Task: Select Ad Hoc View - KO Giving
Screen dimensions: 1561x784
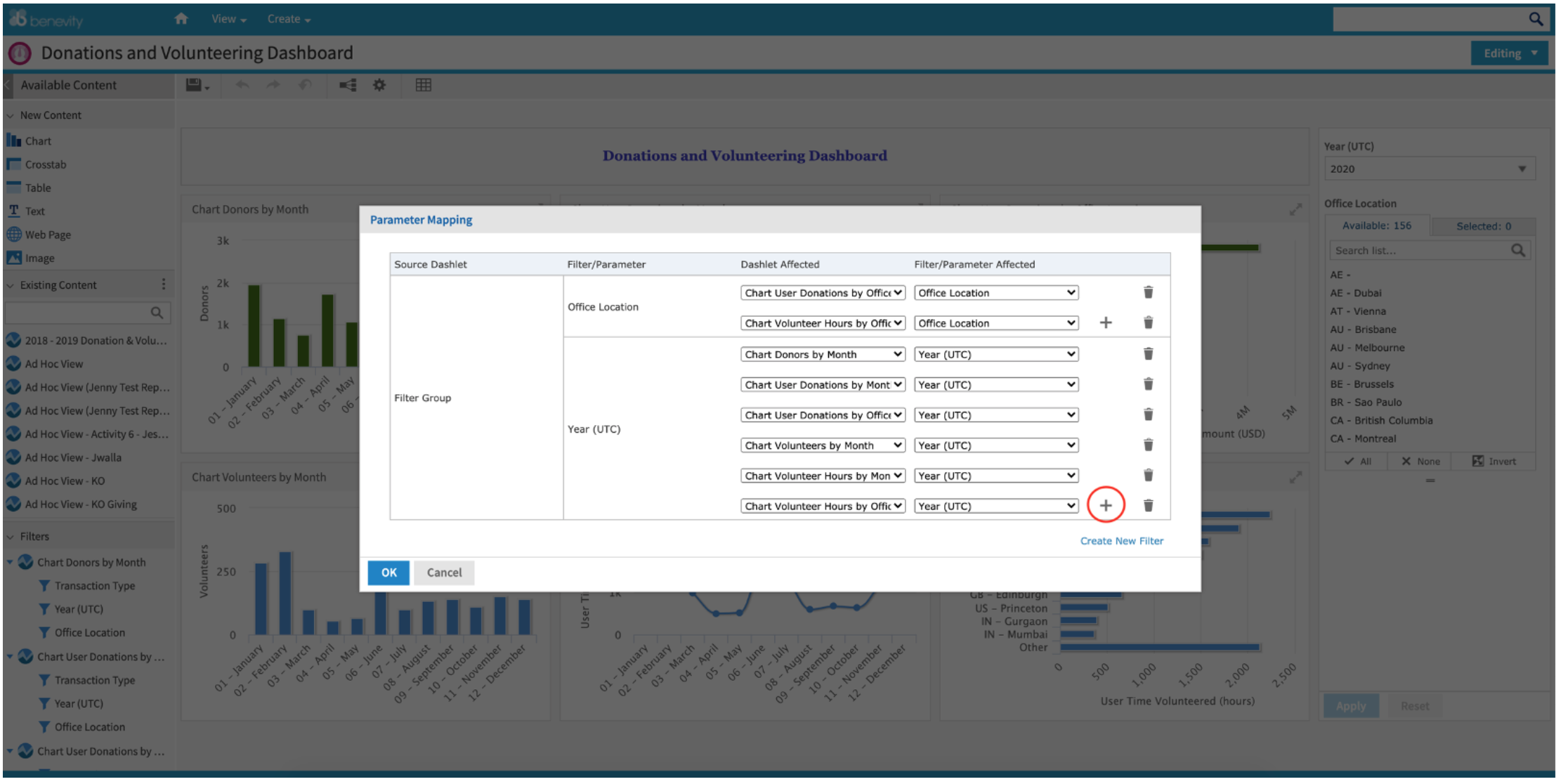Action: tap(81, 504)
